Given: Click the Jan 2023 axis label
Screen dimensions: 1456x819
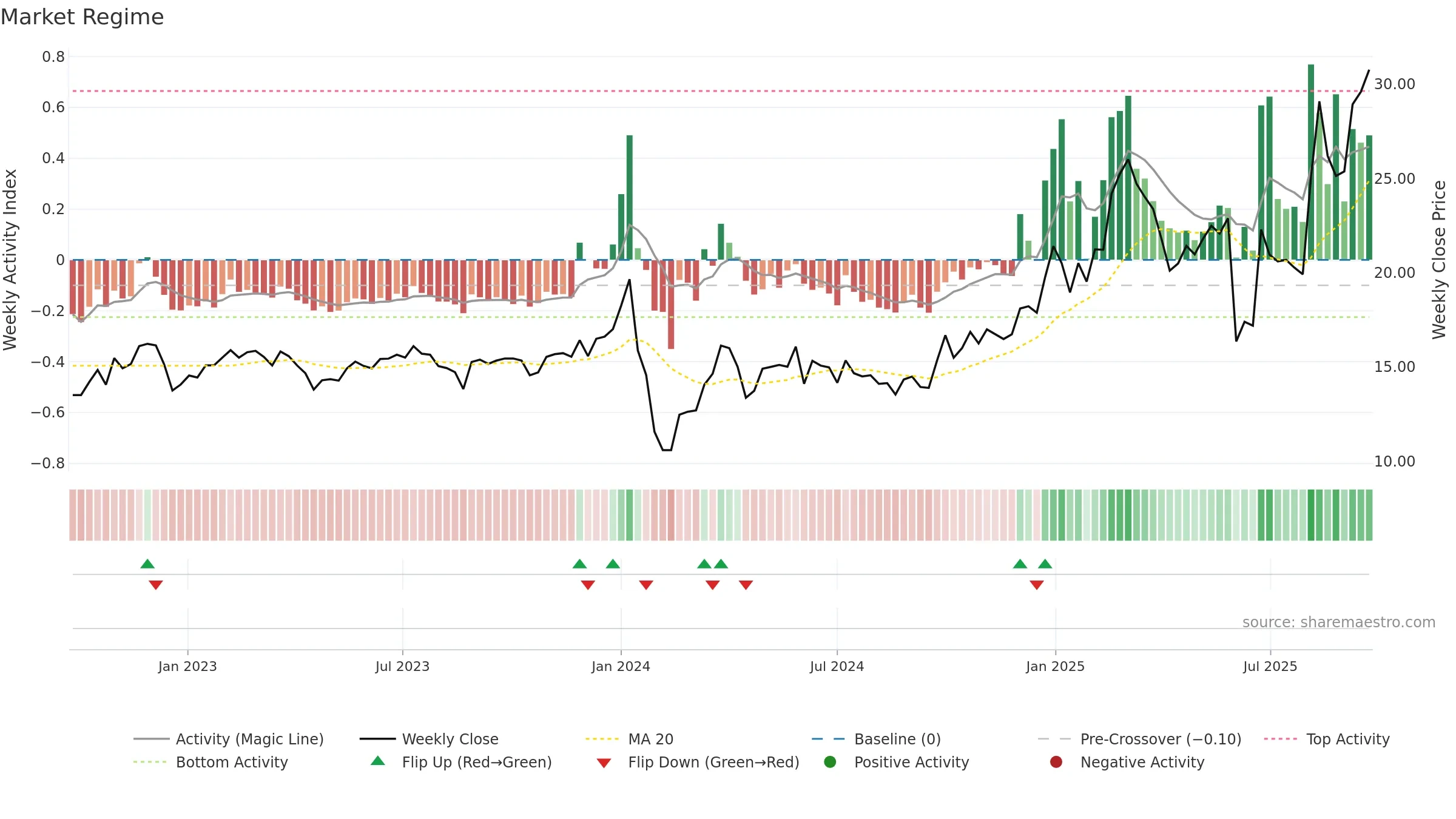Looking at the screenshot, I should [x=187, y=666].
